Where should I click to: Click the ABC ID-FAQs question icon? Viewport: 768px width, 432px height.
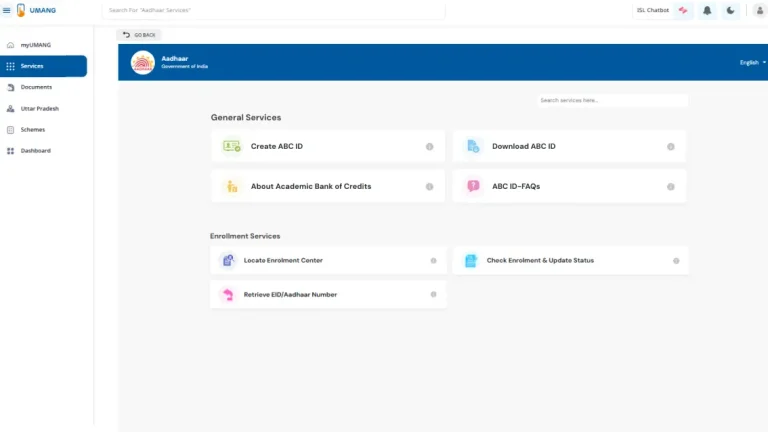473,186
